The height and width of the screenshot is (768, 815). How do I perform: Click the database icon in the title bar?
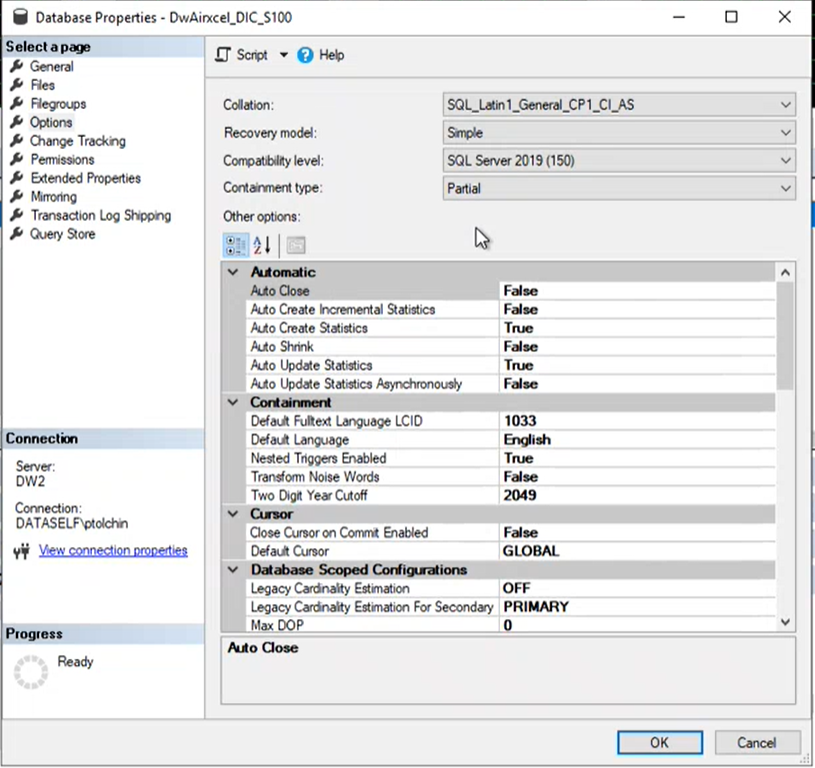20,17
